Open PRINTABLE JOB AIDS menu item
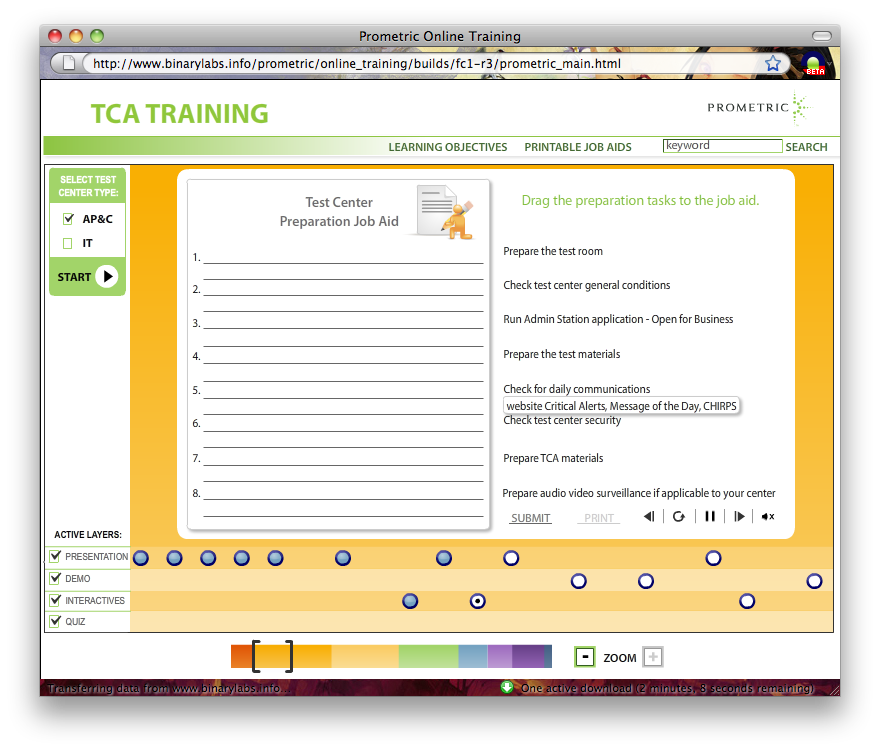The image size is (880, 751). (x=578, y=147)
